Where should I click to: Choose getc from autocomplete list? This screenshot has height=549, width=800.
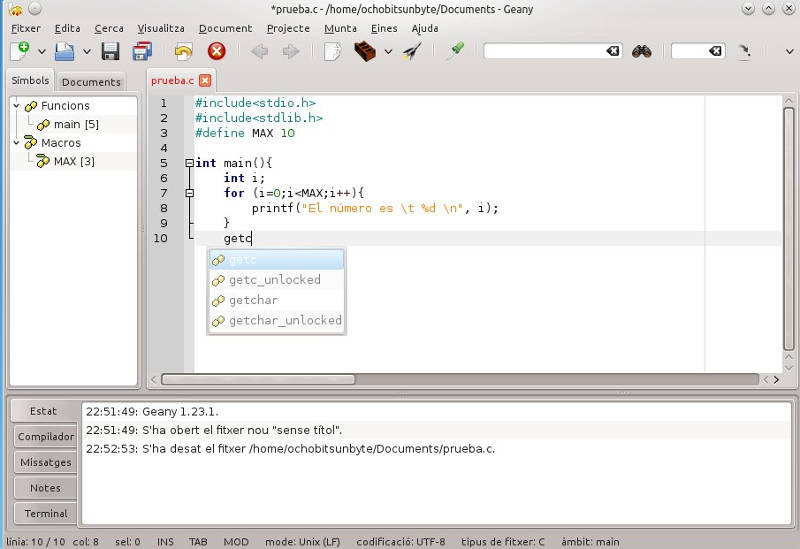pyautogui.click(x=277, y=260)
